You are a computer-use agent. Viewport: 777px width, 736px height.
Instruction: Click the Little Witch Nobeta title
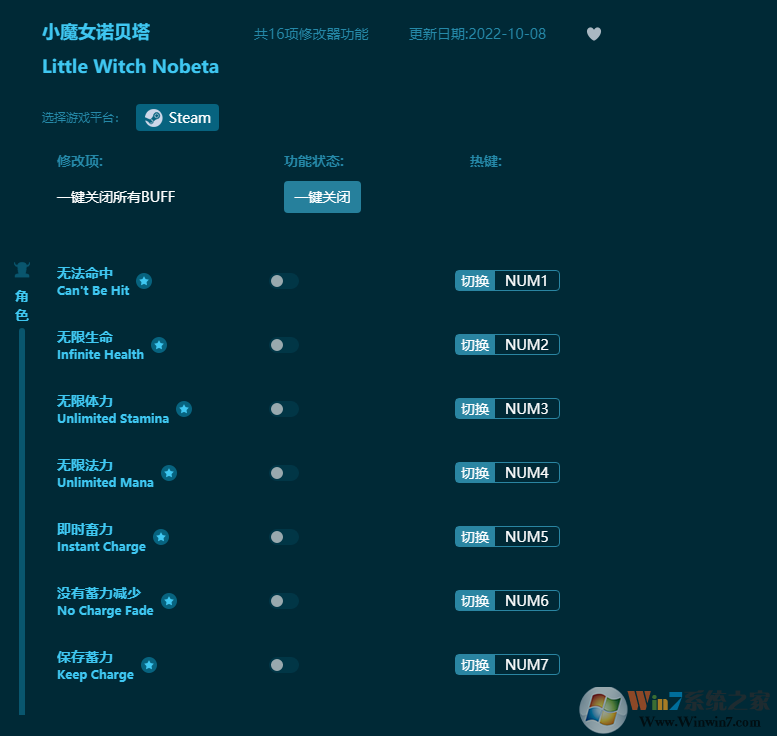tap(130, 66)
